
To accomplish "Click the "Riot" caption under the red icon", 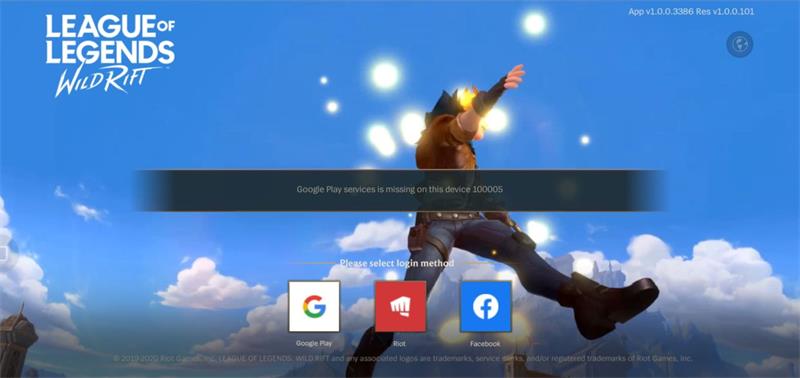I will point(399,343).
